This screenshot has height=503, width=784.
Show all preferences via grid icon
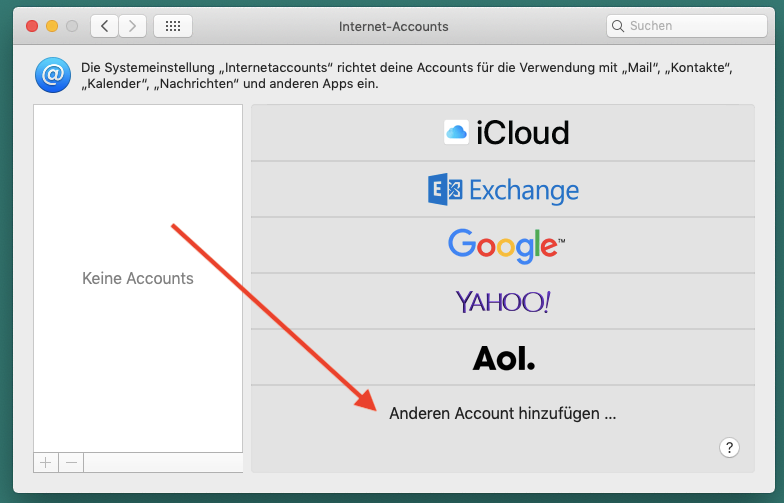pos(172,26)
